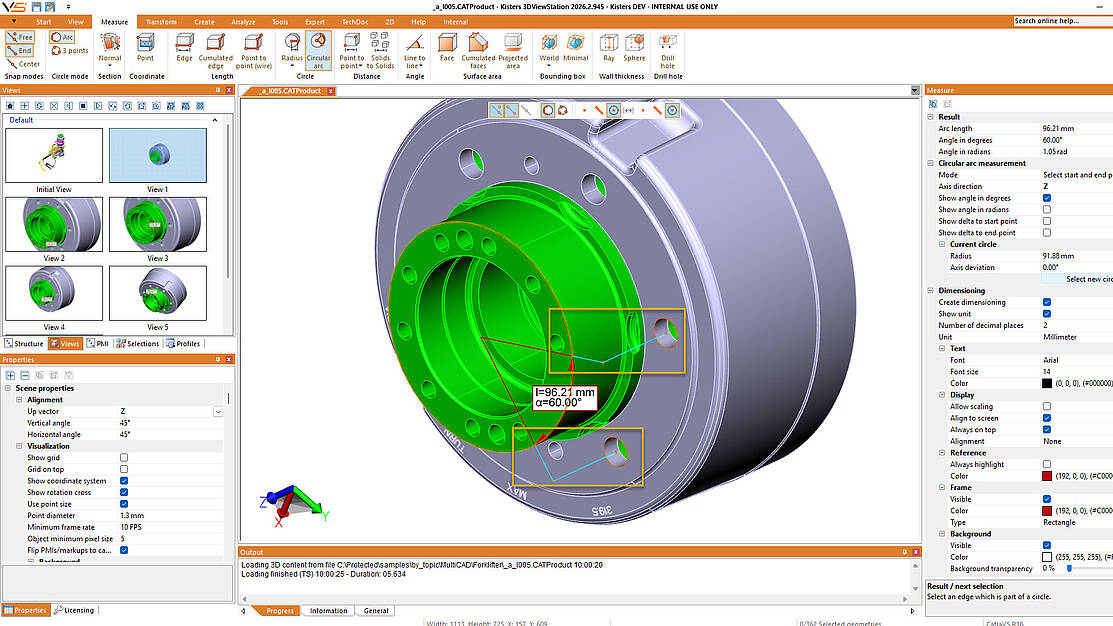
Task: Select the Face surface area tool
Action: click(x=446, y=48)
